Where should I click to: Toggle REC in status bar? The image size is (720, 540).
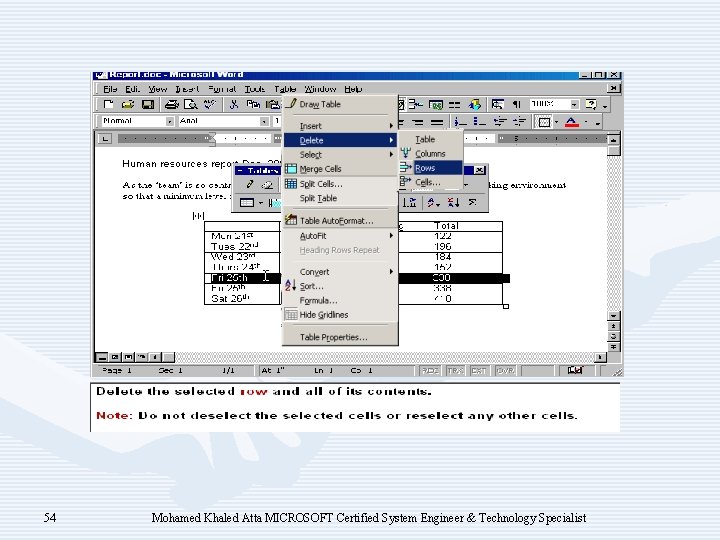(430, 371)
